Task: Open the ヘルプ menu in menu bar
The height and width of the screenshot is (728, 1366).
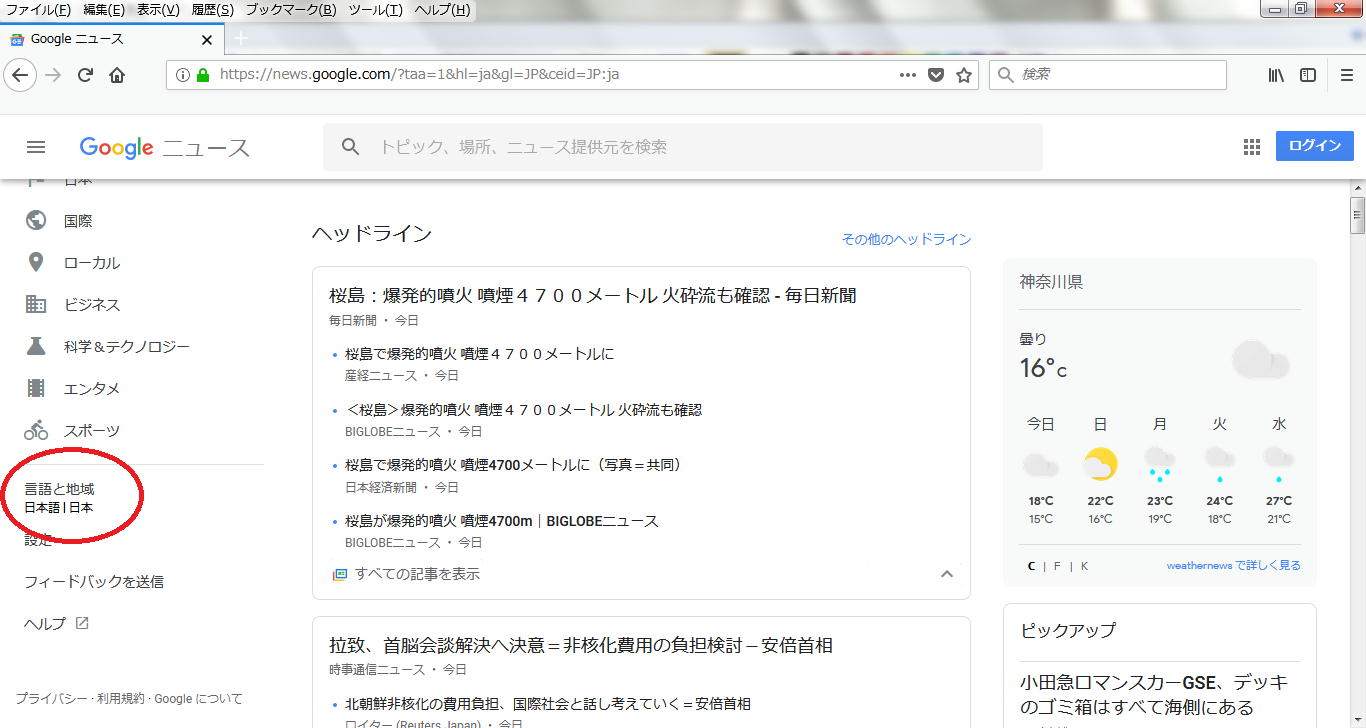Action: click(442, 10)
